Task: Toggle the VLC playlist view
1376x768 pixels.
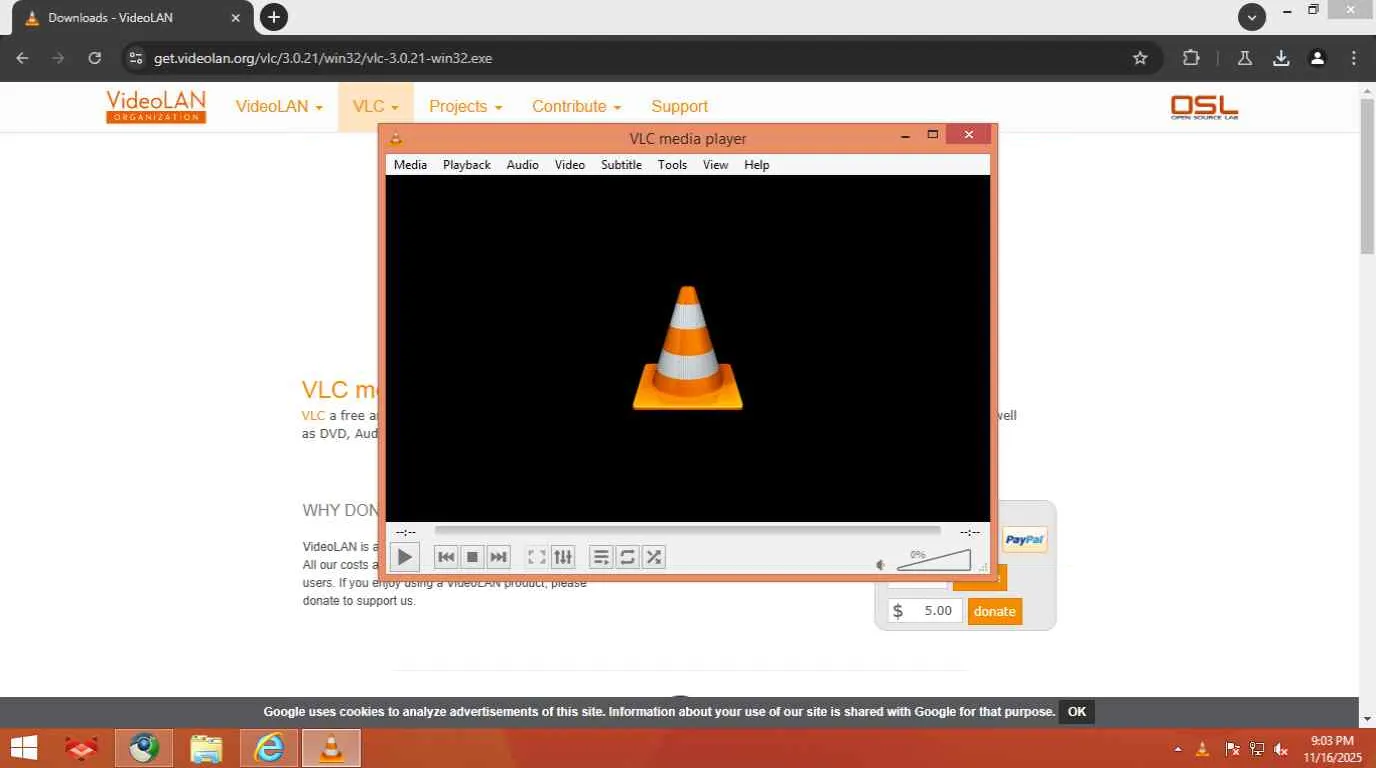Action: click(x=601, y=557)
